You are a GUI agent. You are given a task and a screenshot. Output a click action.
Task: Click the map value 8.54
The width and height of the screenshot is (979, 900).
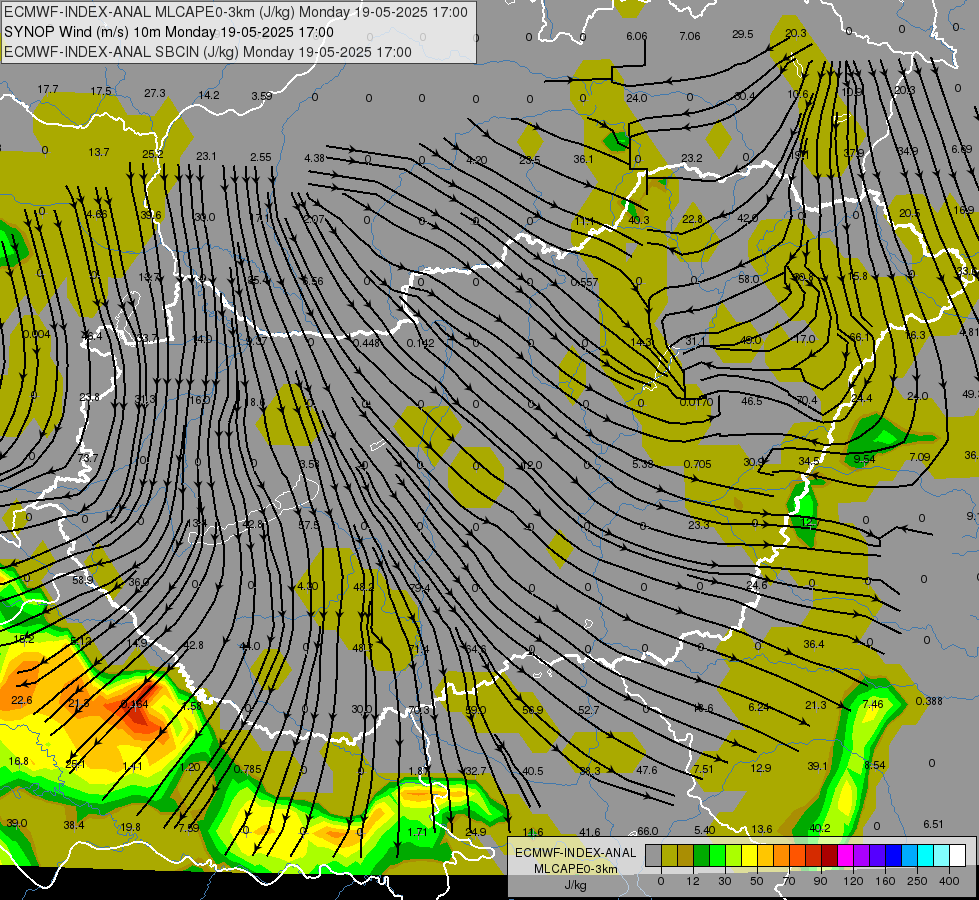click(875, 765)
